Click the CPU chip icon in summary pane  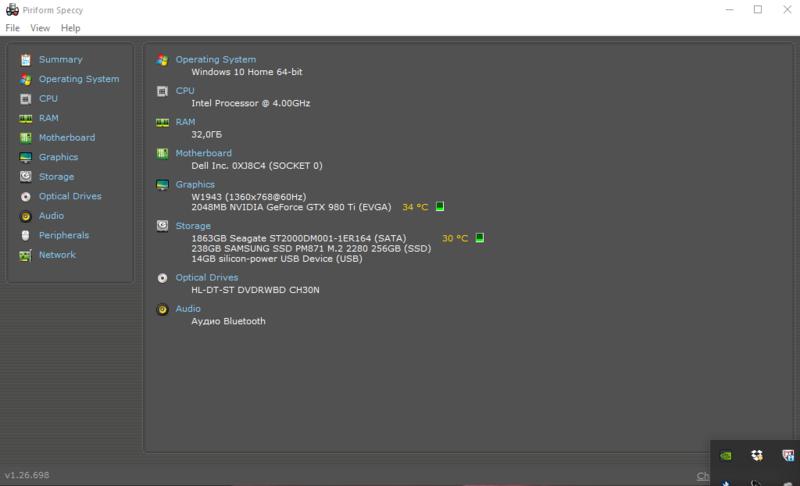(x=162, y=91)
